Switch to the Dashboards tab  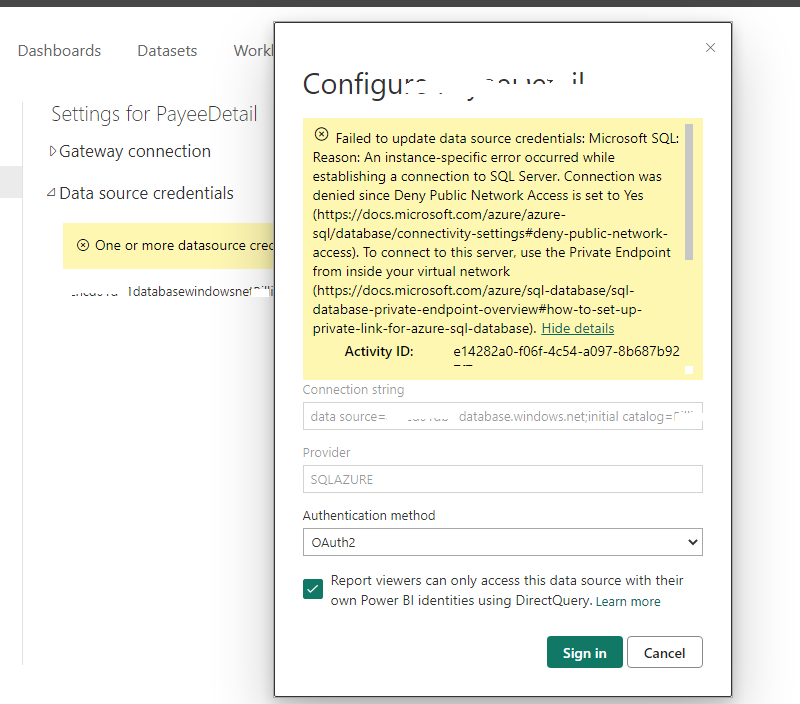(59, 51)
